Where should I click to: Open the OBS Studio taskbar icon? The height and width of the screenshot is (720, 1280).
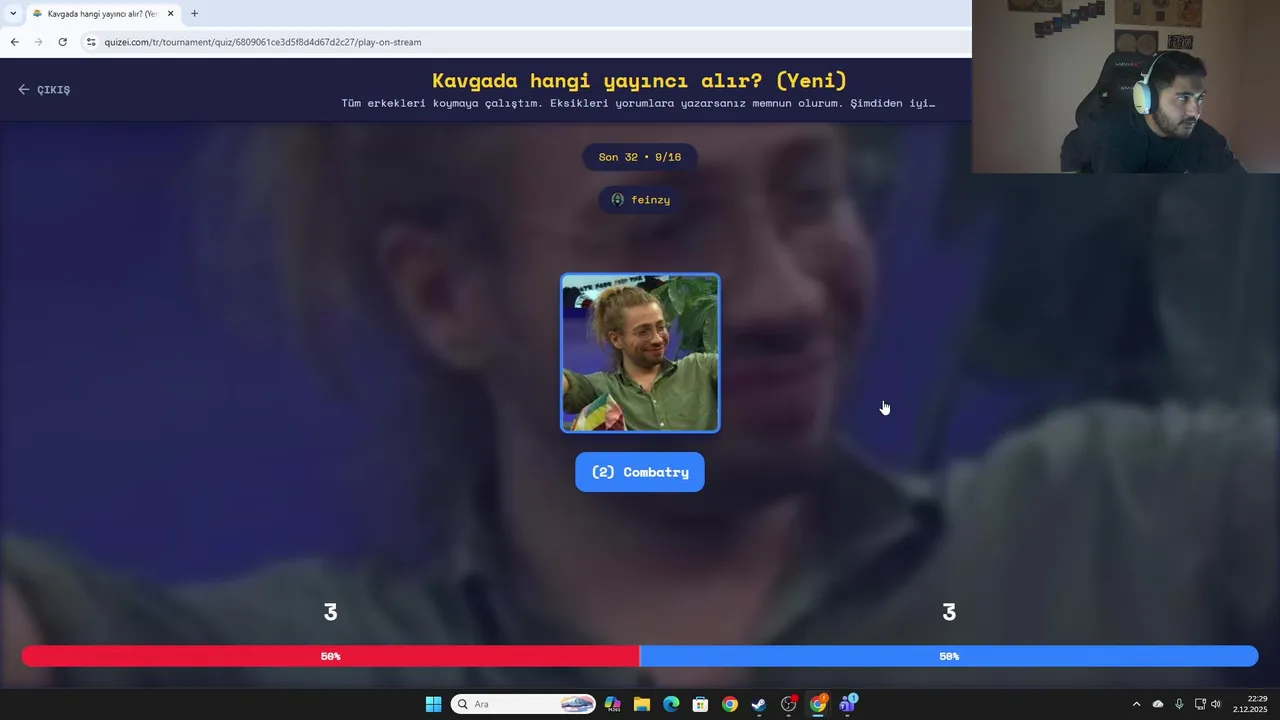click(789, 704)
